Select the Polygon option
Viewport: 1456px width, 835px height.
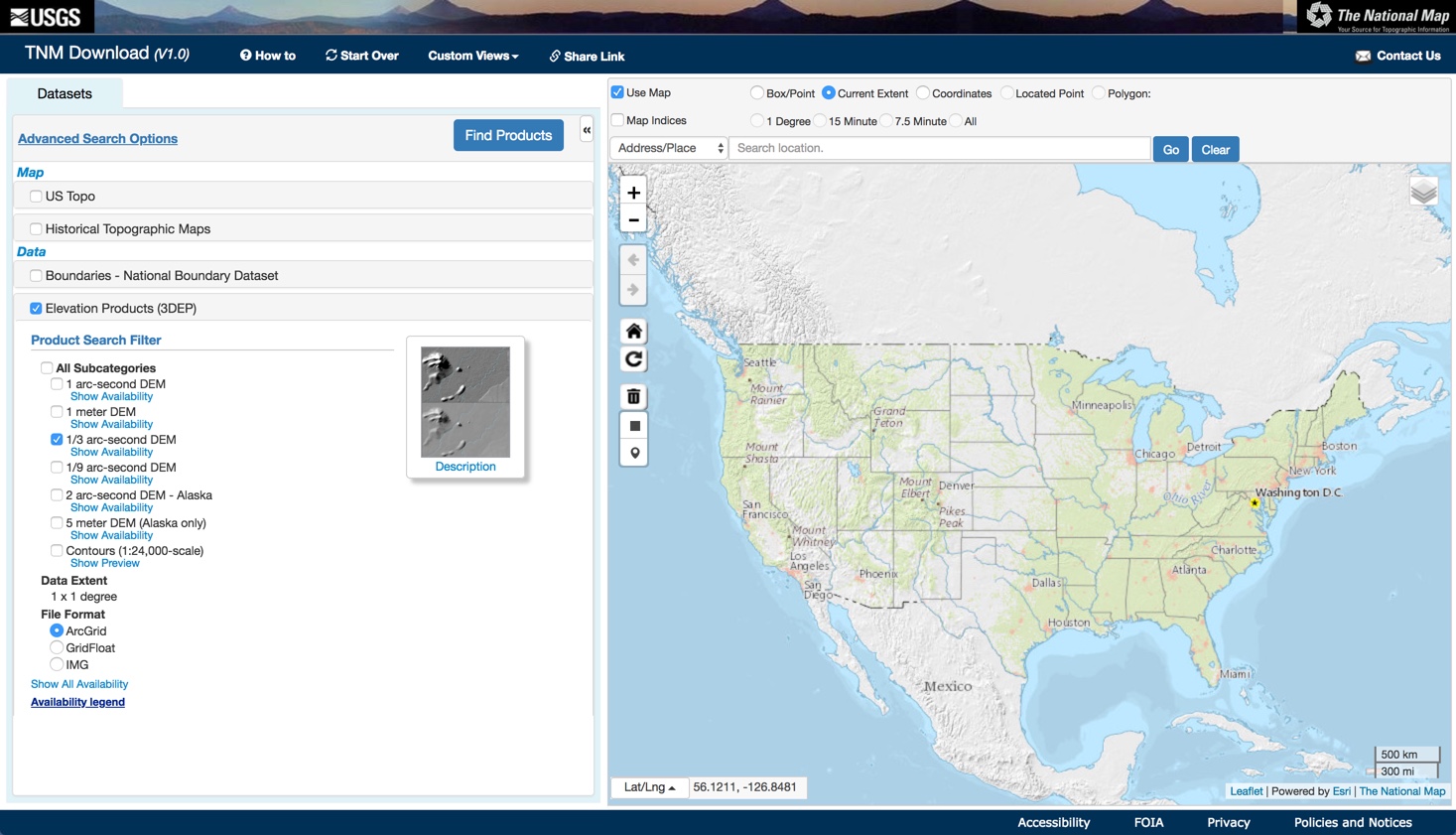(x=1099, y=93)
